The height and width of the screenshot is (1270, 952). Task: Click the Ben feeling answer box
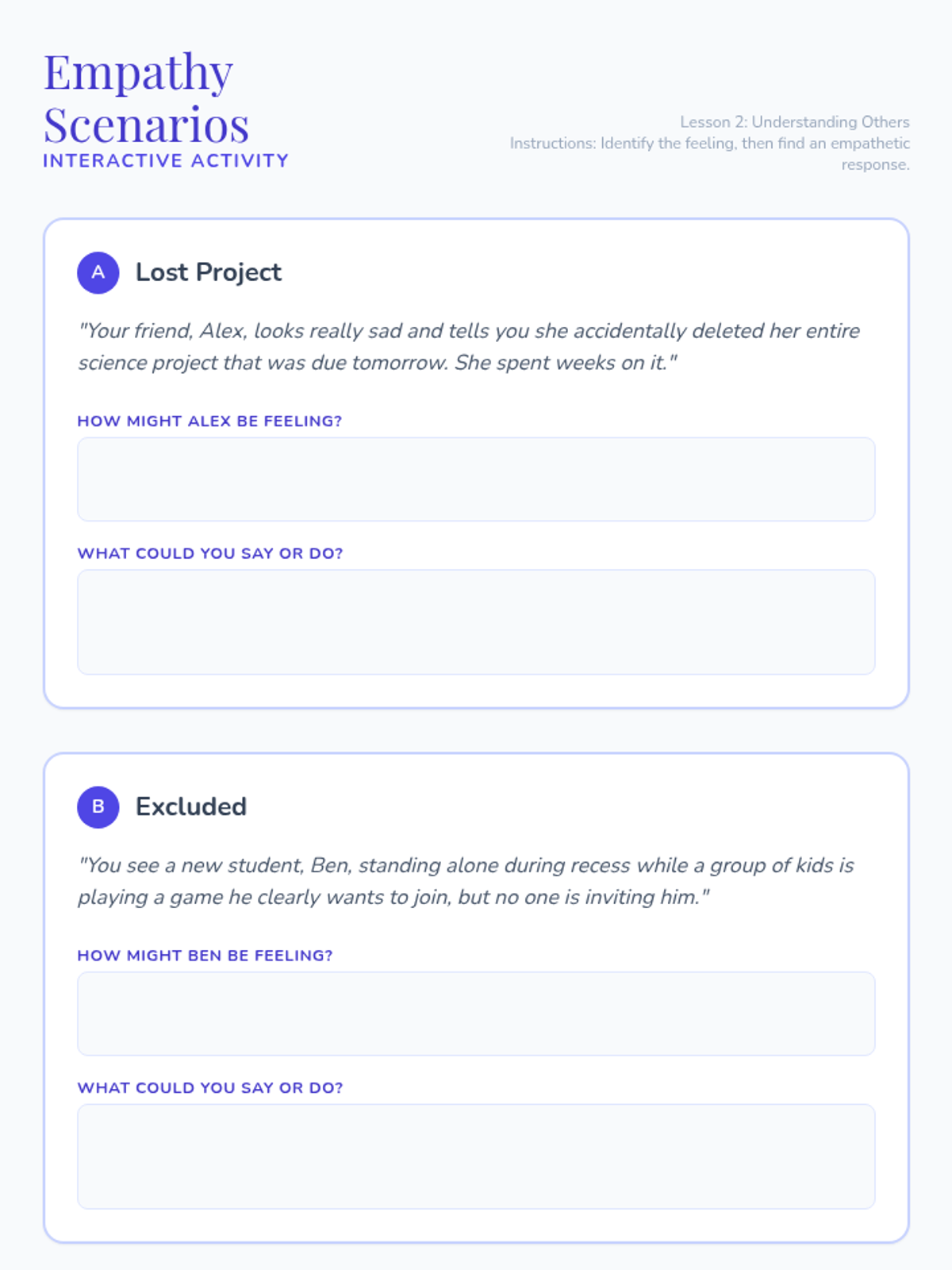476,1014
